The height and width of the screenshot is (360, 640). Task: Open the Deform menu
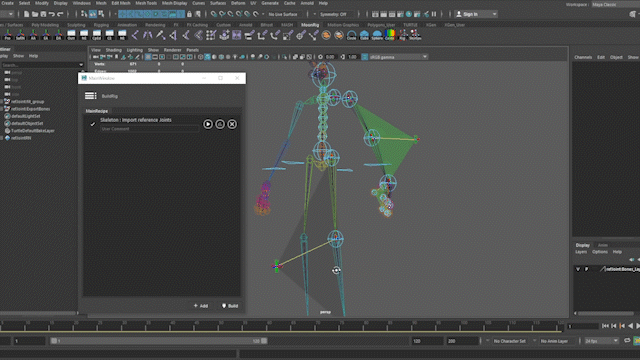click(x=238, y=3)
